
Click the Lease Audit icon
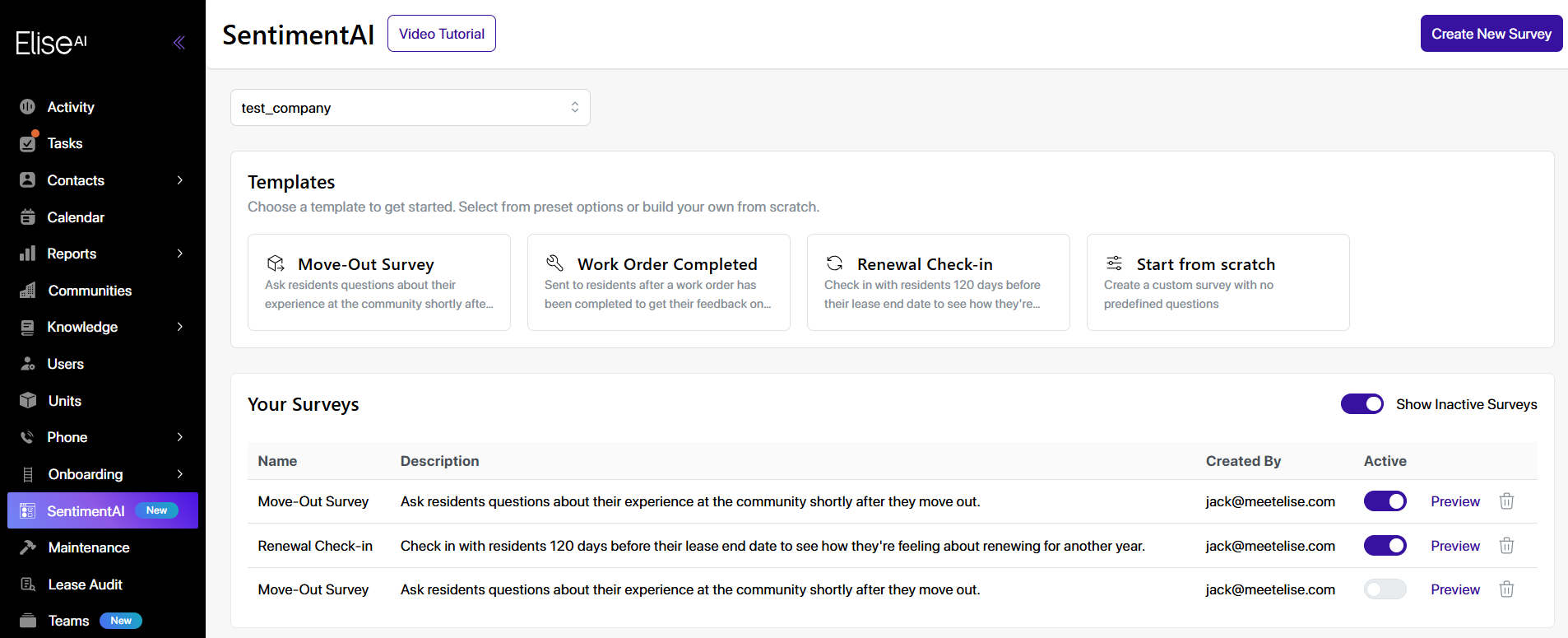click(x=28, y=584)
